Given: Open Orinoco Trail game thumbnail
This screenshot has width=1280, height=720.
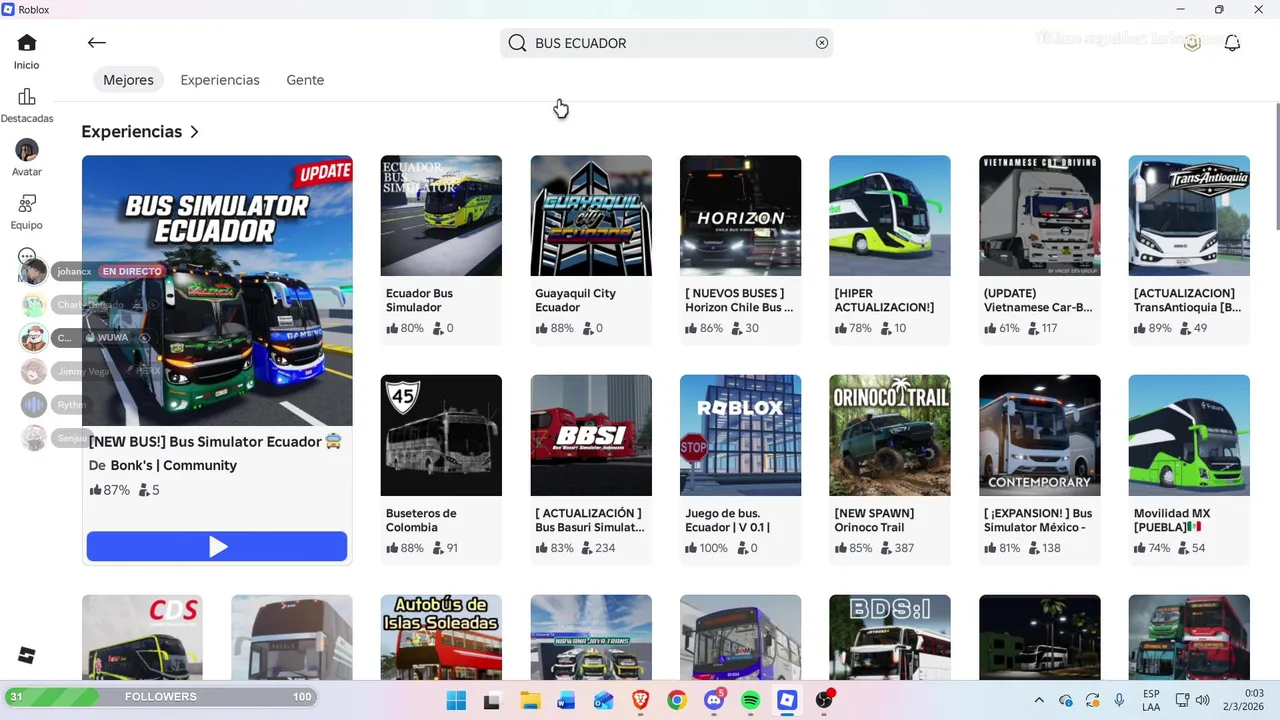Looking at the screenshot, I should click(x=890, y=435).
